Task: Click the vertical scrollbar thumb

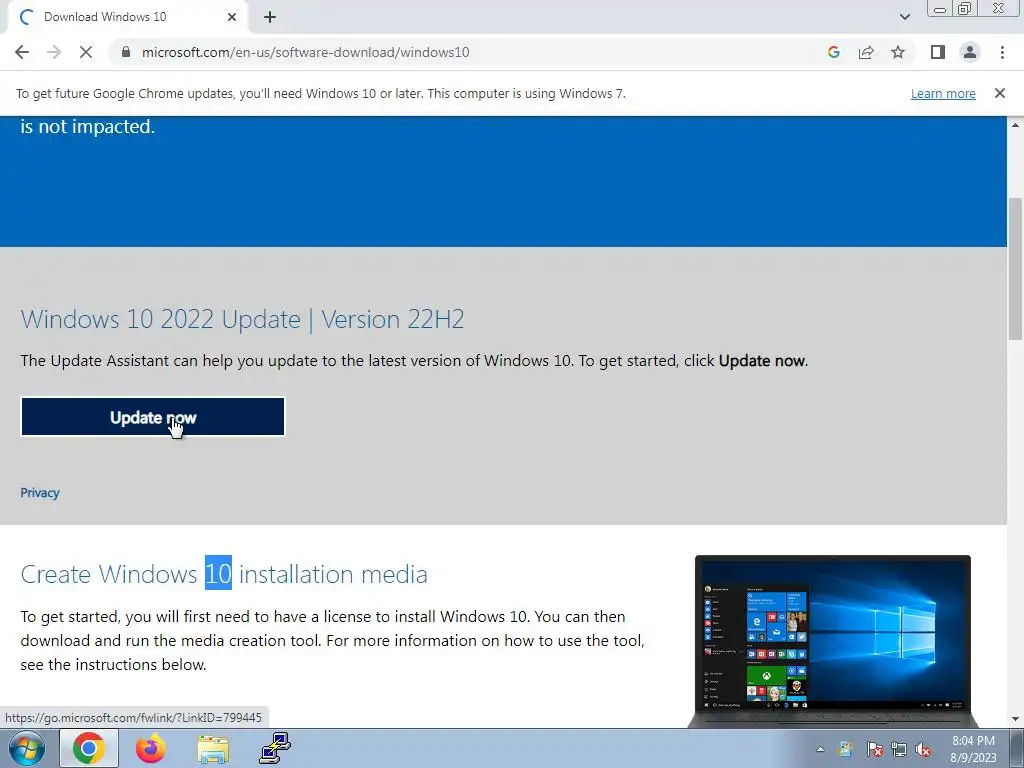Action: tap(1016, 268)
